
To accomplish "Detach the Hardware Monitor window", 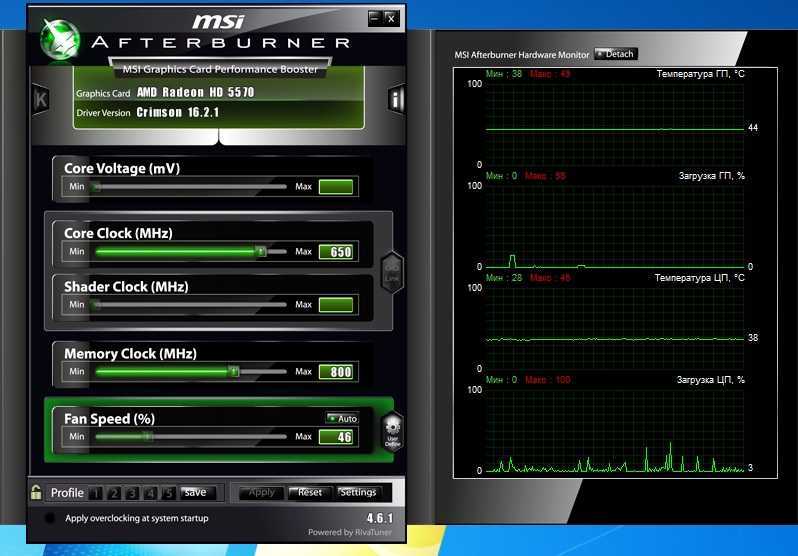I will click(616, 54).
